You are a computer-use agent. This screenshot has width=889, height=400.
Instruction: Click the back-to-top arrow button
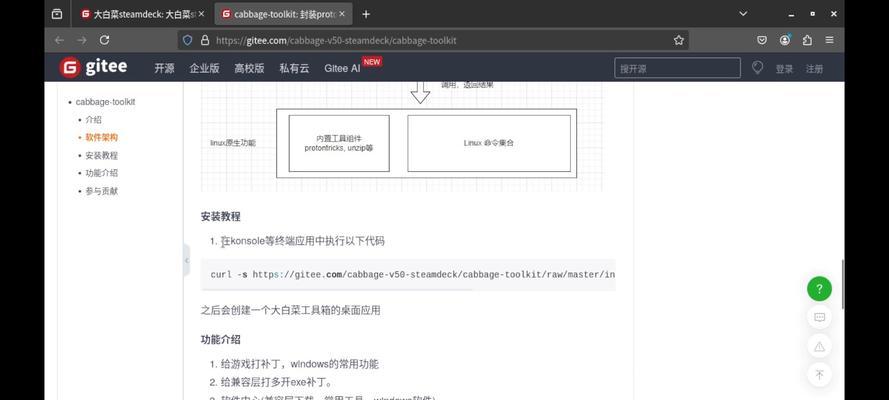(819, 375)
